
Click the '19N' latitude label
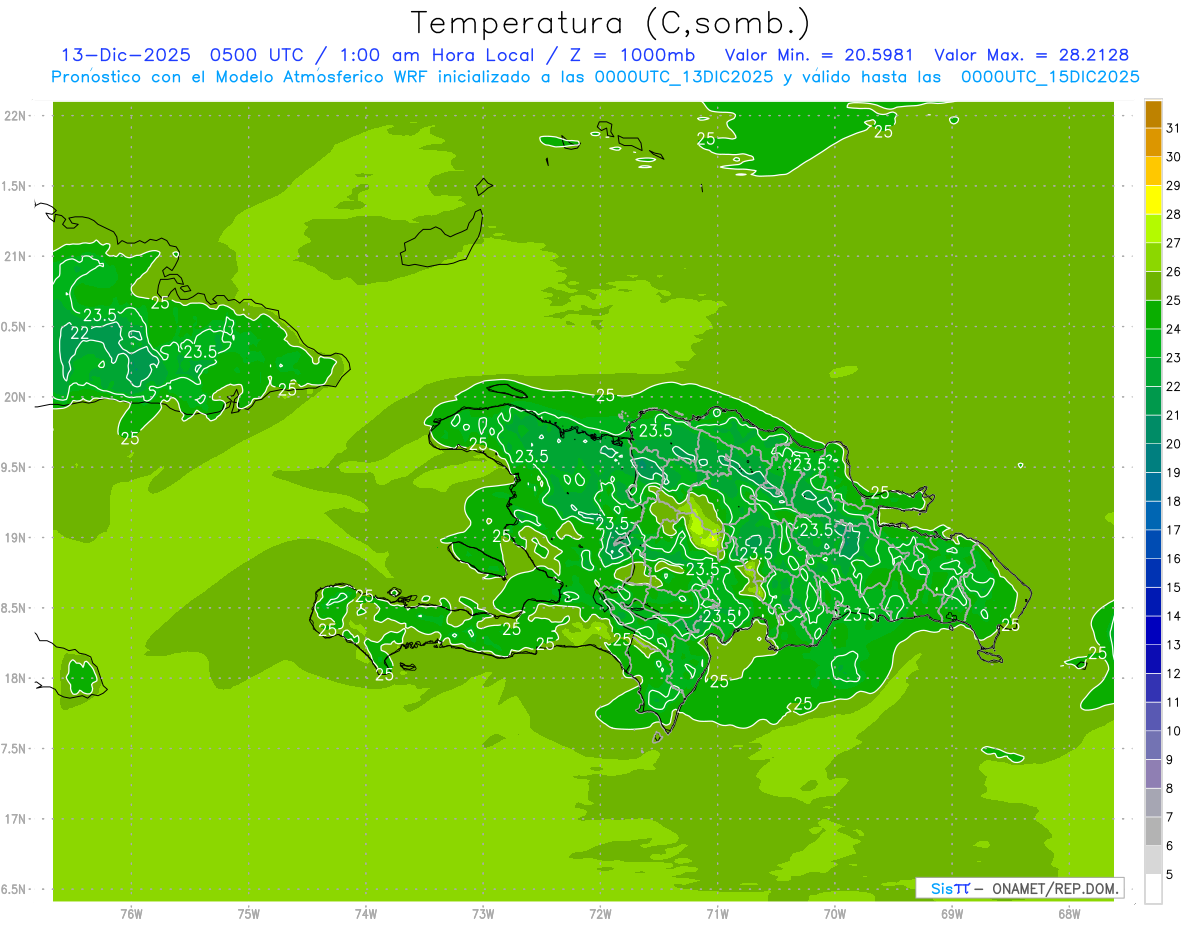[x=17, y=538]
